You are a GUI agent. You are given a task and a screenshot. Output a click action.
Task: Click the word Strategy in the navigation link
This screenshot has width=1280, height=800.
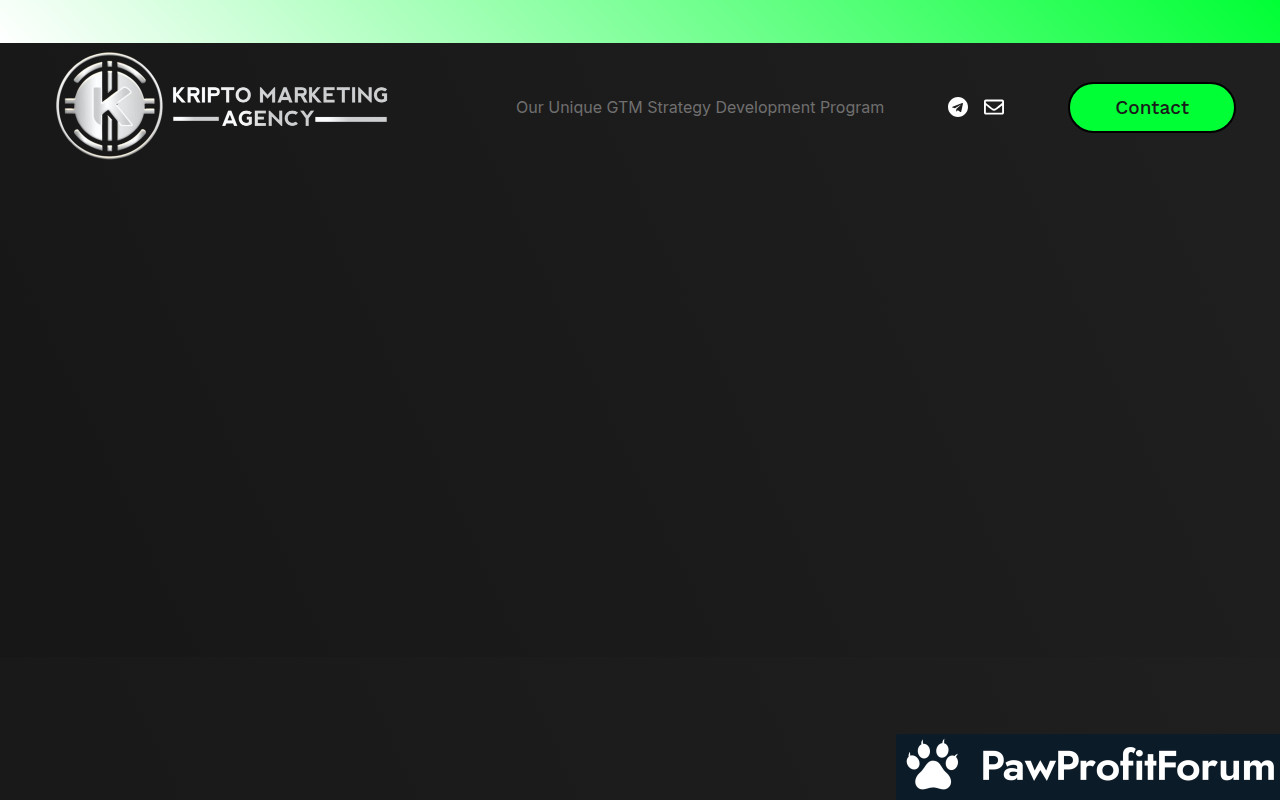tap(679, 107)
